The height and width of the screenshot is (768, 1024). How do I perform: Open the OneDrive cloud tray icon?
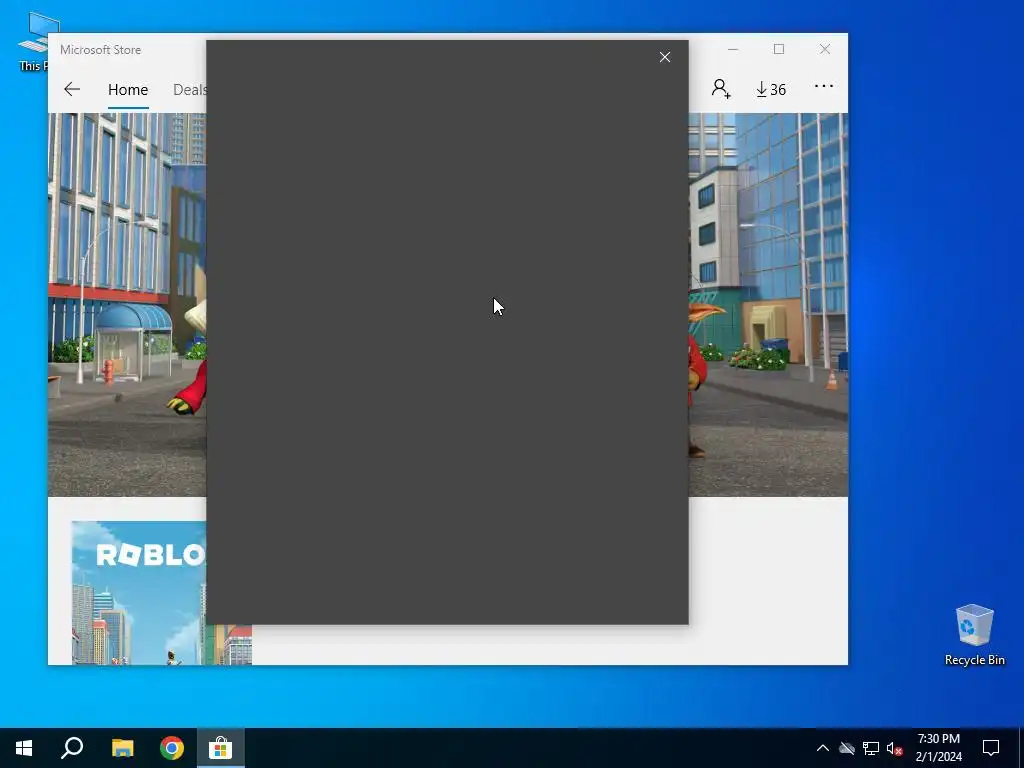847,748
